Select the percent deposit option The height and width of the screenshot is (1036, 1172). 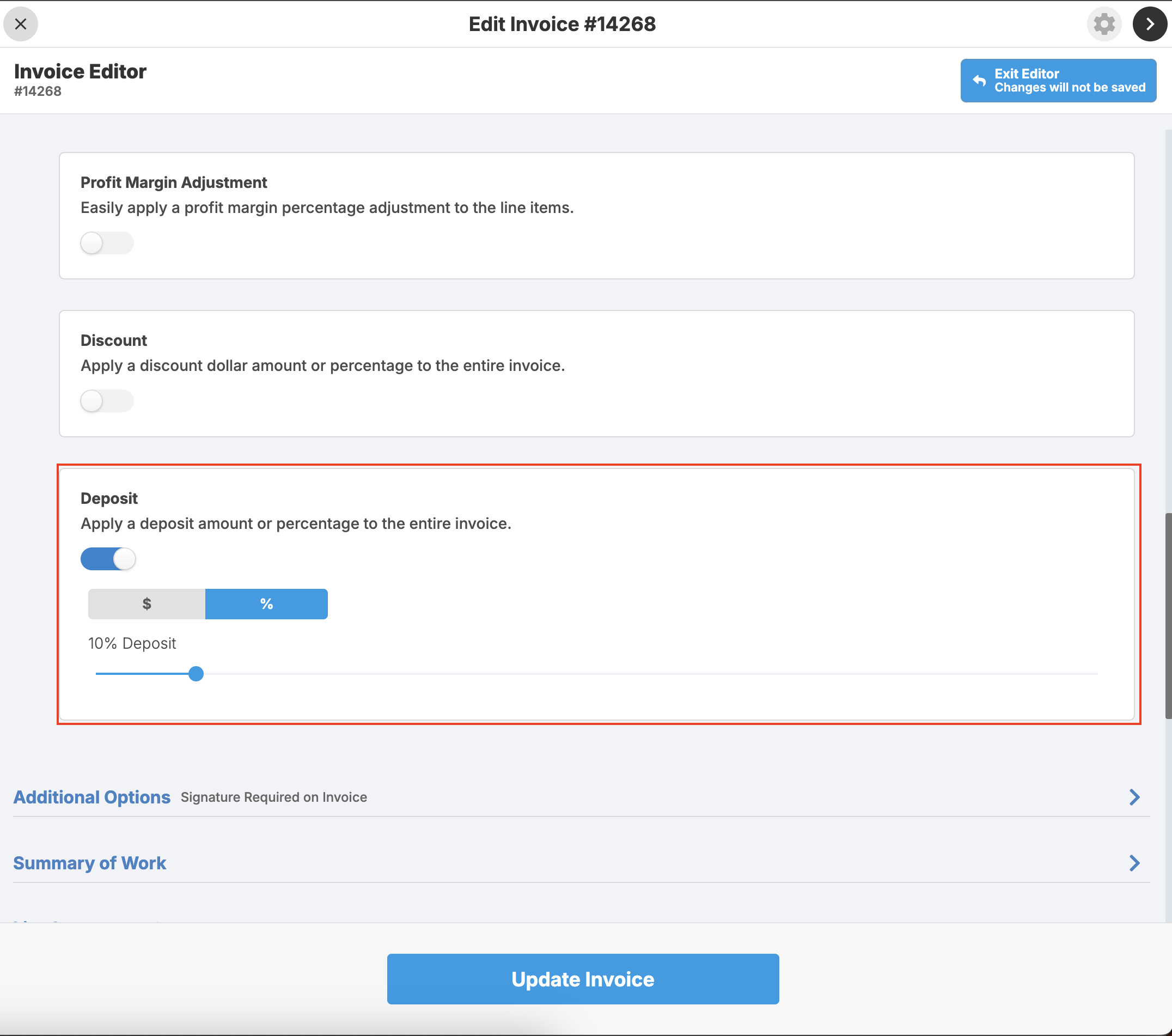[x=267, y=604]
